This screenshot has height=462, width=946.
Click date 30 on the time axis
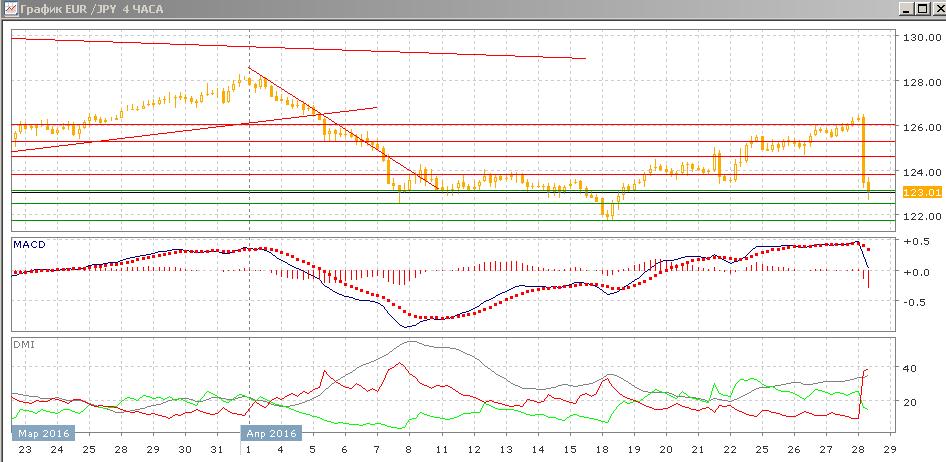tap(185, 450)
